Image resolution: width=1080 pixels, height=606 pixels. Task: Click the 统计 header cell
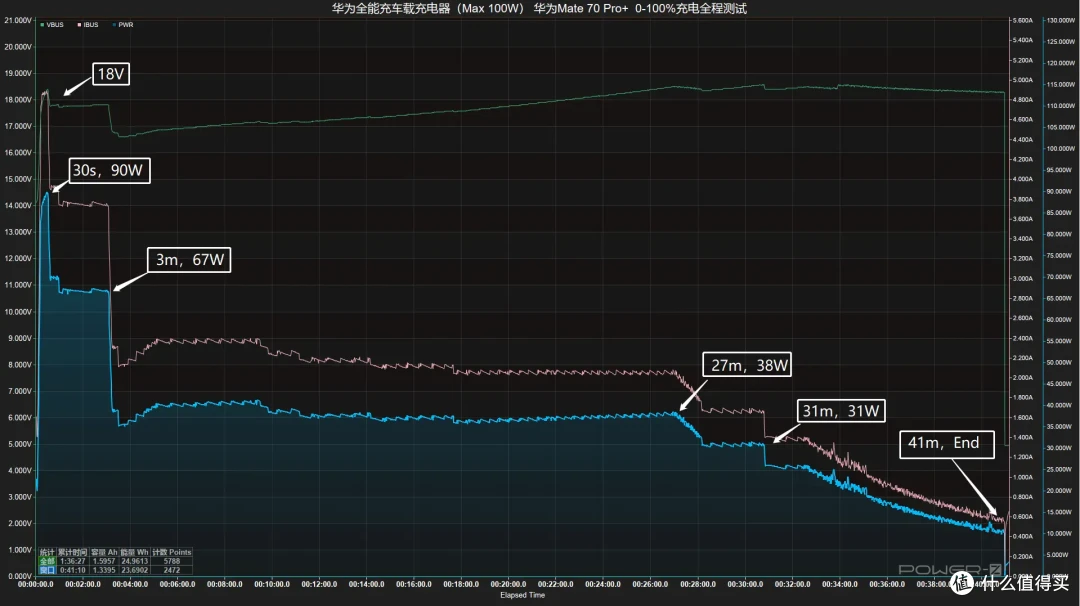tap(47, 552)
